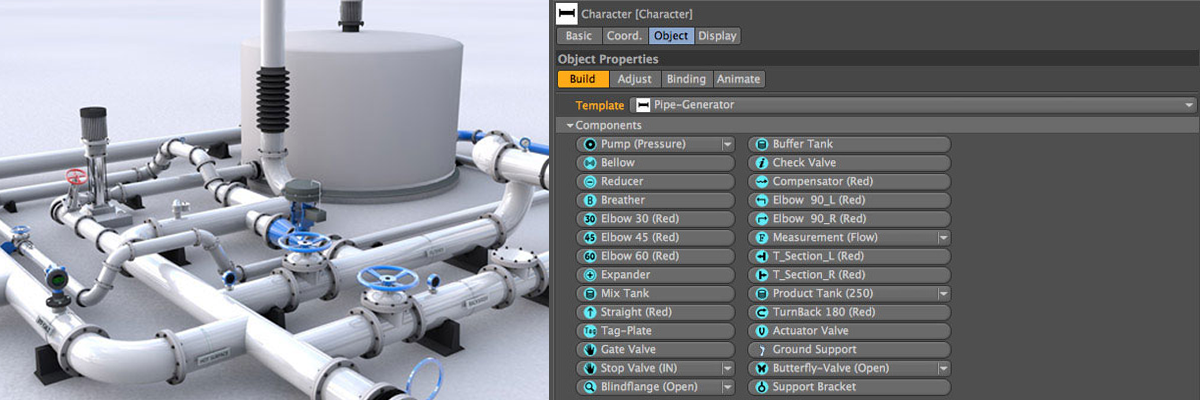Click the Elbow 45 (Red) icon
The image size is (1200, 400).
tap(590, 238)
